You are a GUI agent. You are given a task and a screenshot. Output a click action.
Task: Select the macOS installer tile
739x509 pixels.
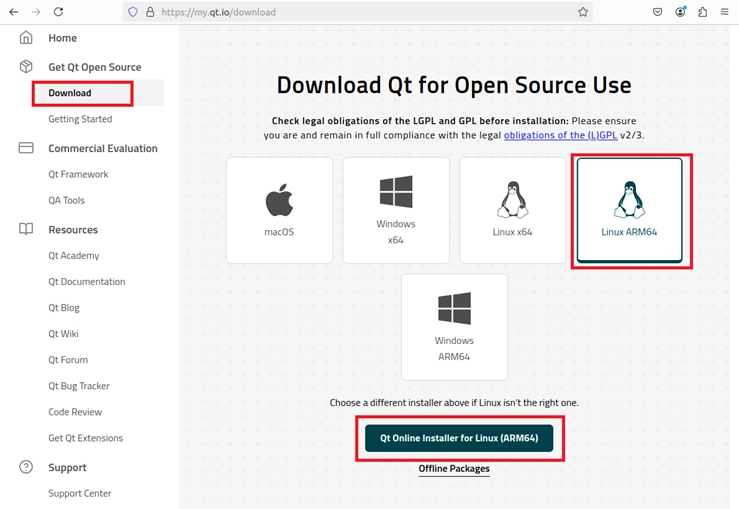coord(279,210)
